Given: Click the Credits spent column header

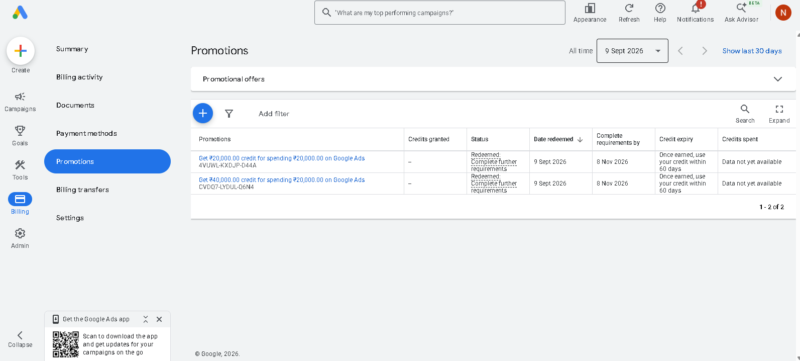Looking at the screenshot, I should [x=740, y=139].
